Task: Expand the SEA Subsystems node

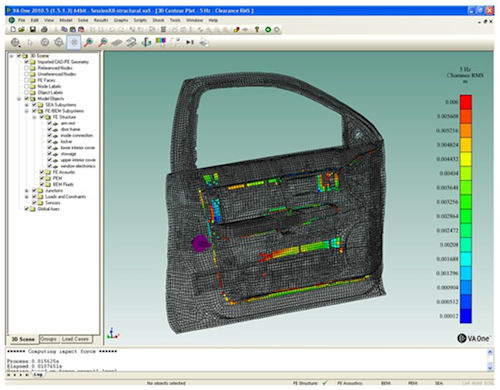Action: [x=27, y=105]
